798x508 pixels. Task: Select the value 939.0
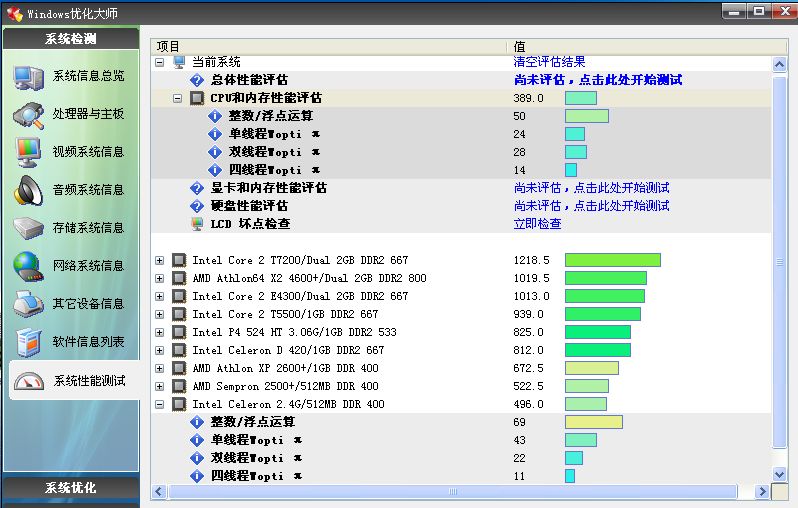(528, 315)
